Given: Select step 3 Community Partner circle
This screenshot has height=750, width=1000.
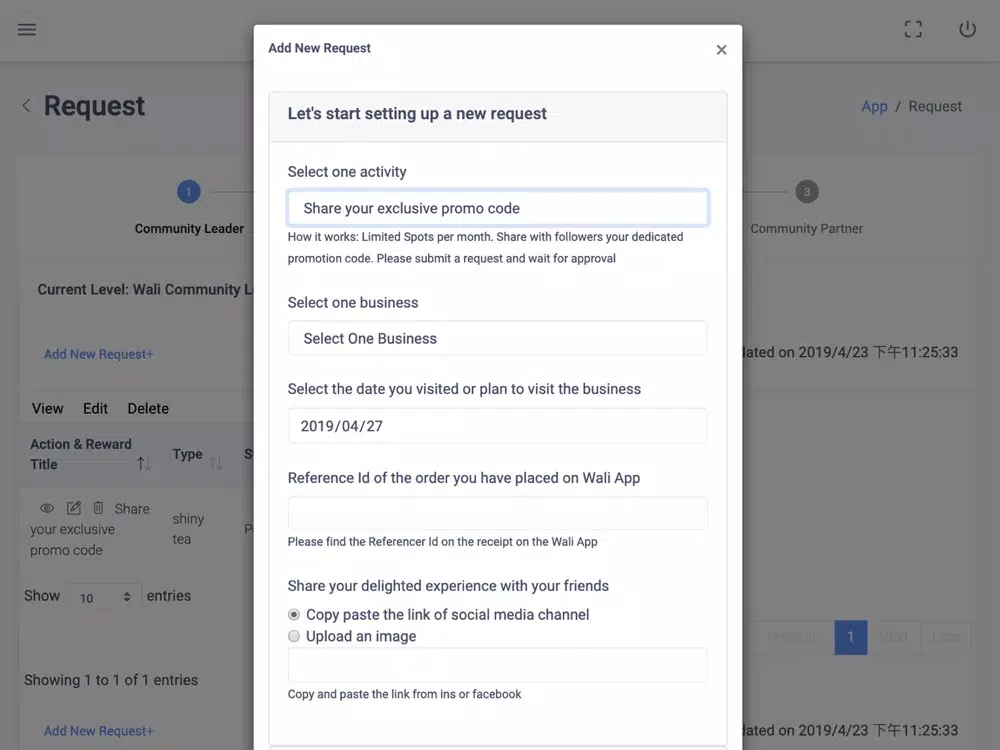Looking at the screenshot, I should [807, 191].
